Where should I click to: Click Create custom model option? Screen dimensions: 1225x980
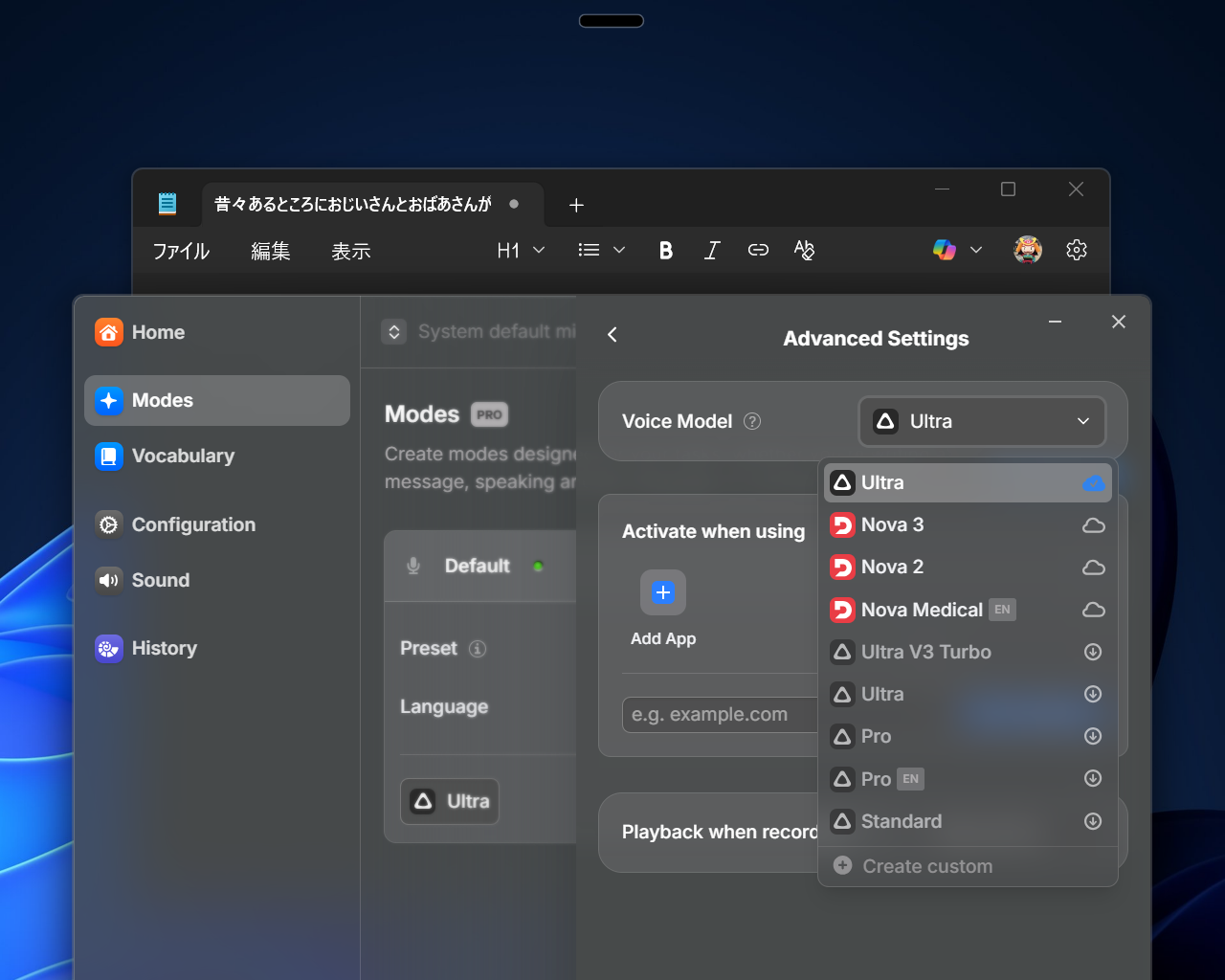pyautogui.click(x=968, y=866)
